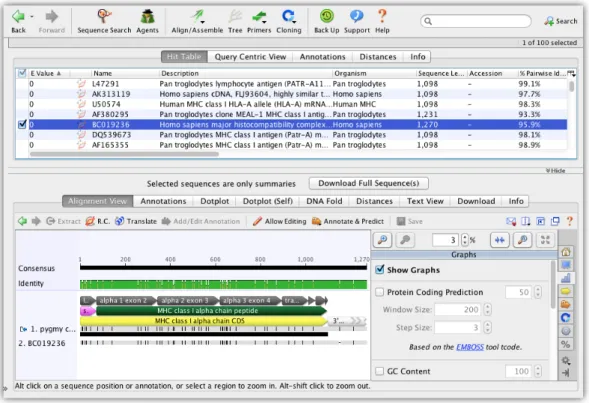Select the DQ539673 row name
The width and height of the screenshot is (589, 403).
click(111, 134)
